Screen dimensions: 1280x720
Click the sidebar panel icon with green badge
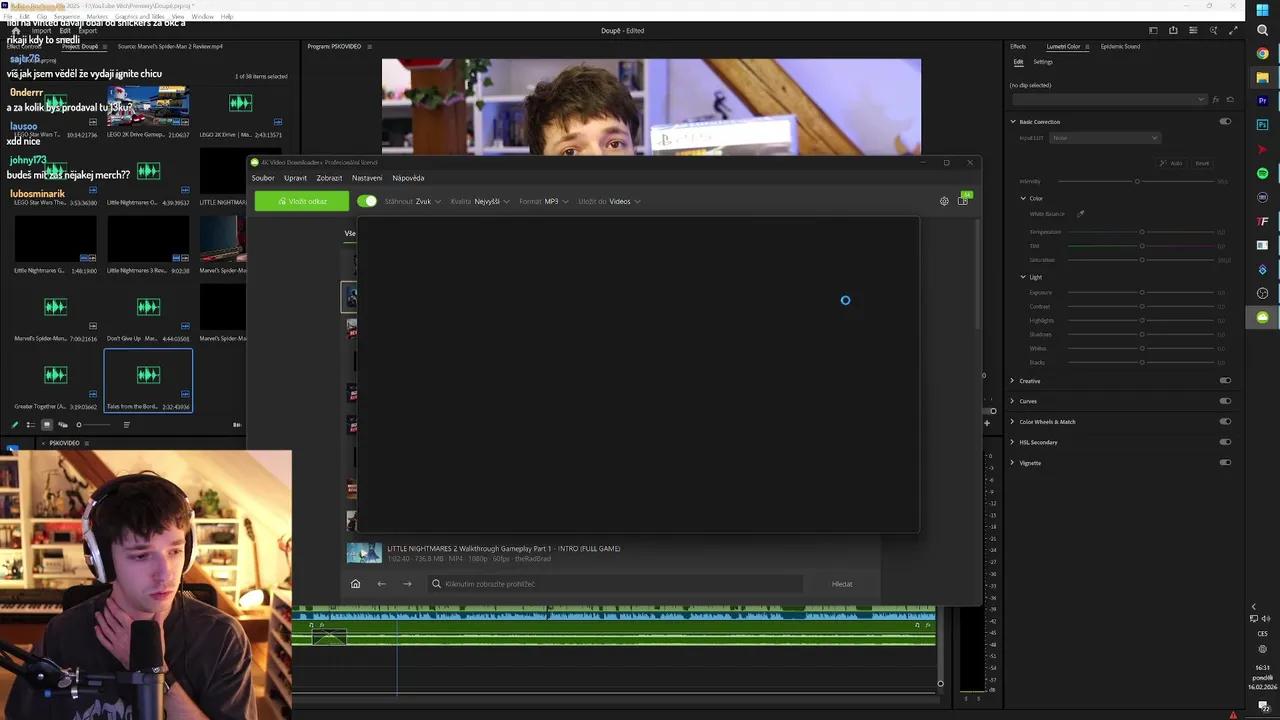tap(963, 200)
